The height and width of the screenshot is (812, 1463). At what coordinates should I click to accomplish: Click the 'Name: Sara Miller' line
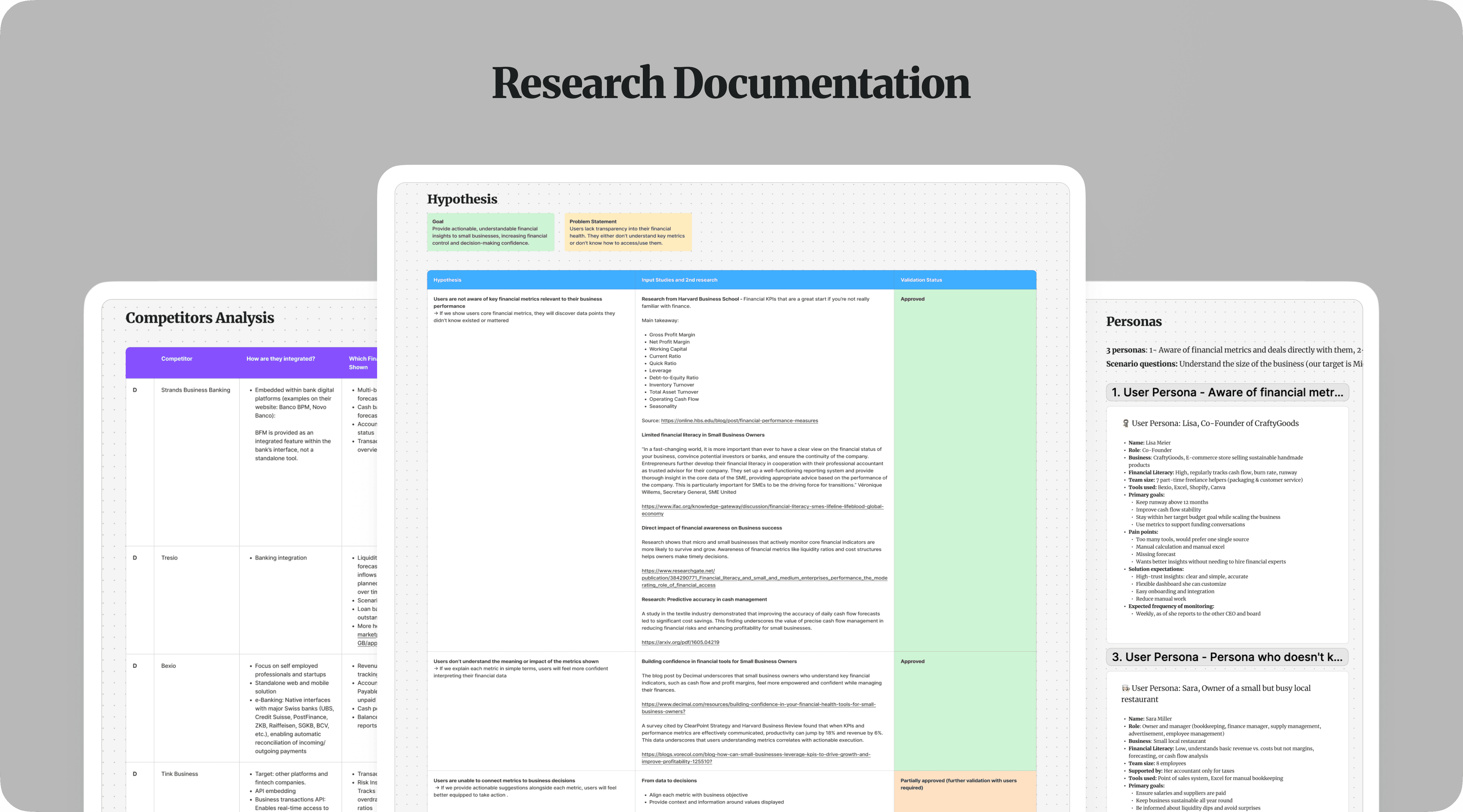tap(1150, 719)
